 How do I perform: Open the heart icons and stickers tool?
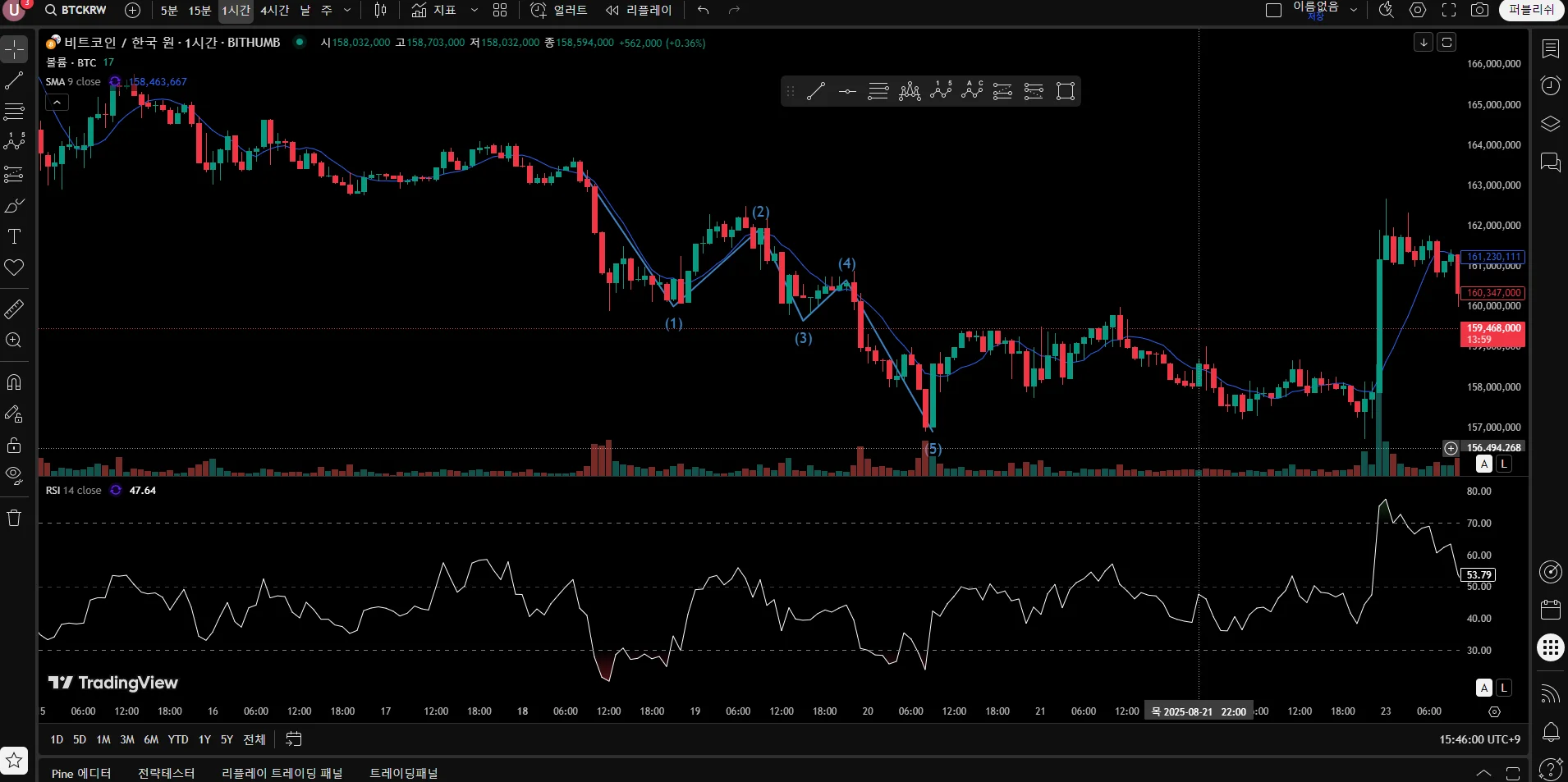pos(15,268)
